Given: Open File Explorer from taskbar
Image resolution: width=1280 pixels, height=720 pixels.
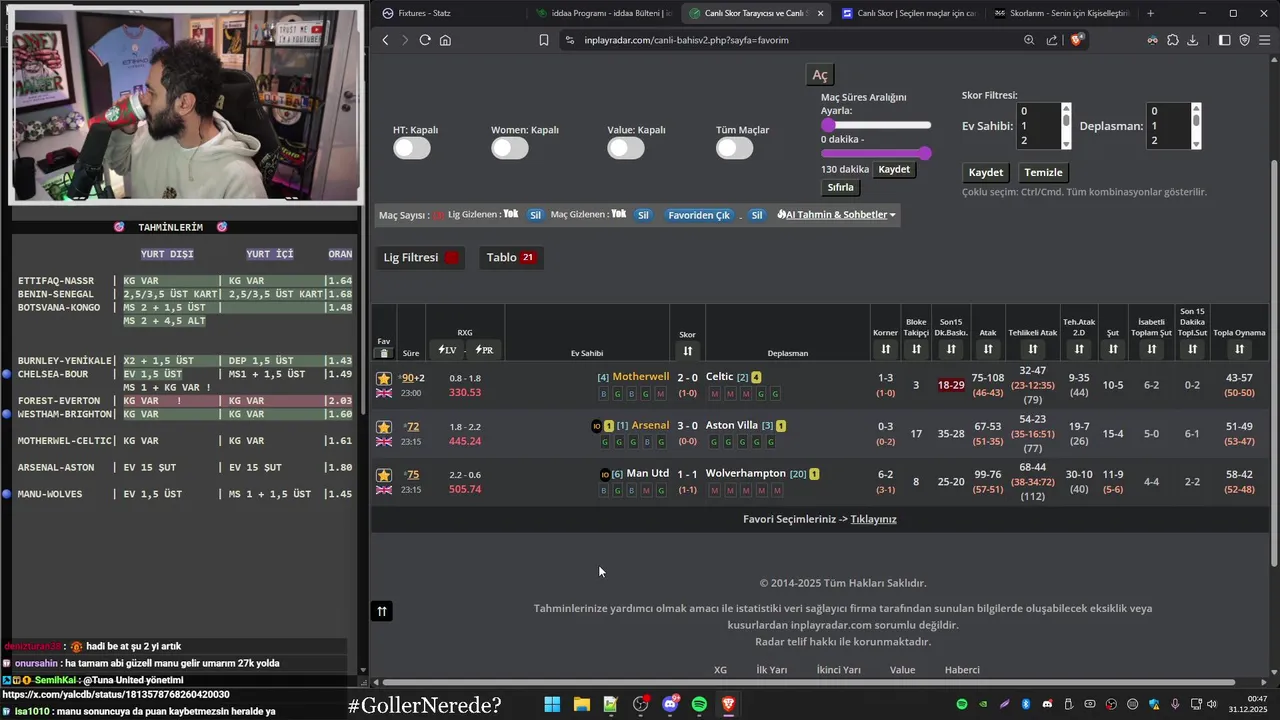Looking at the screenshot, I should (x=581, y=704).
